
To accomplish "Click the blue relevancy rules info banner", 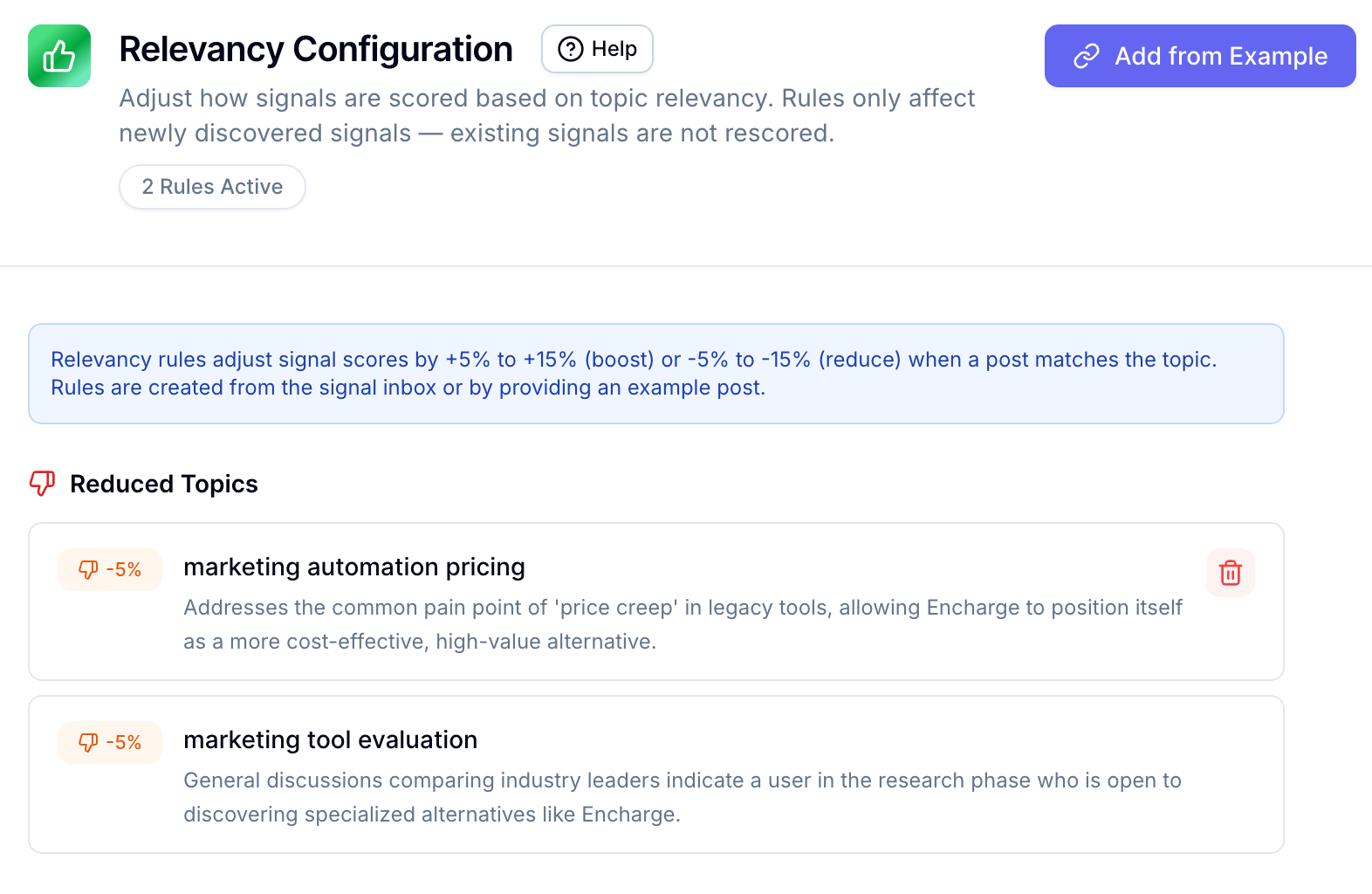I will 656,374.
